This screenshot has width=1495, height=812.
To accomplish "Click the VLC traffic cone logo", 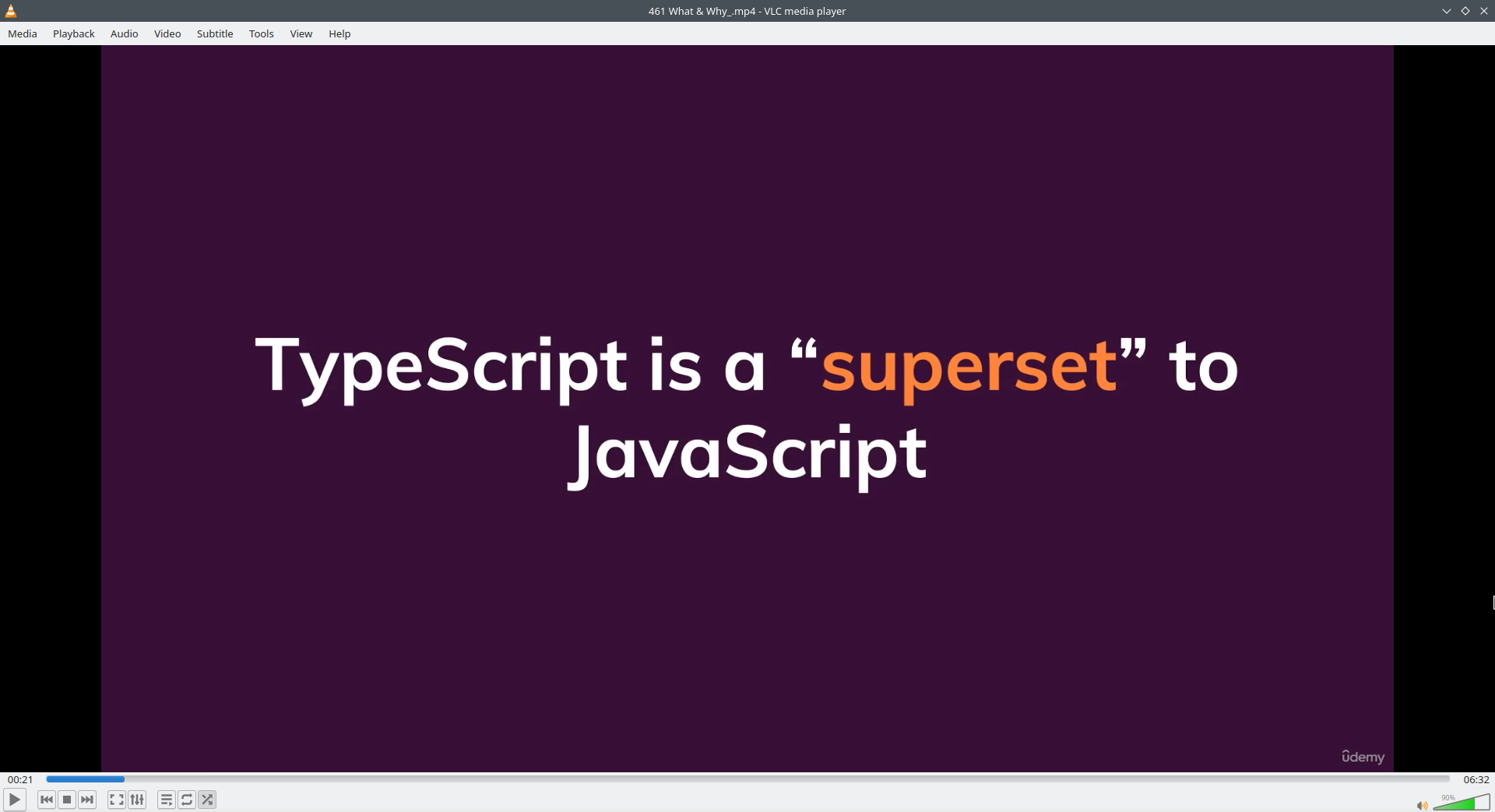I will 10,10.
